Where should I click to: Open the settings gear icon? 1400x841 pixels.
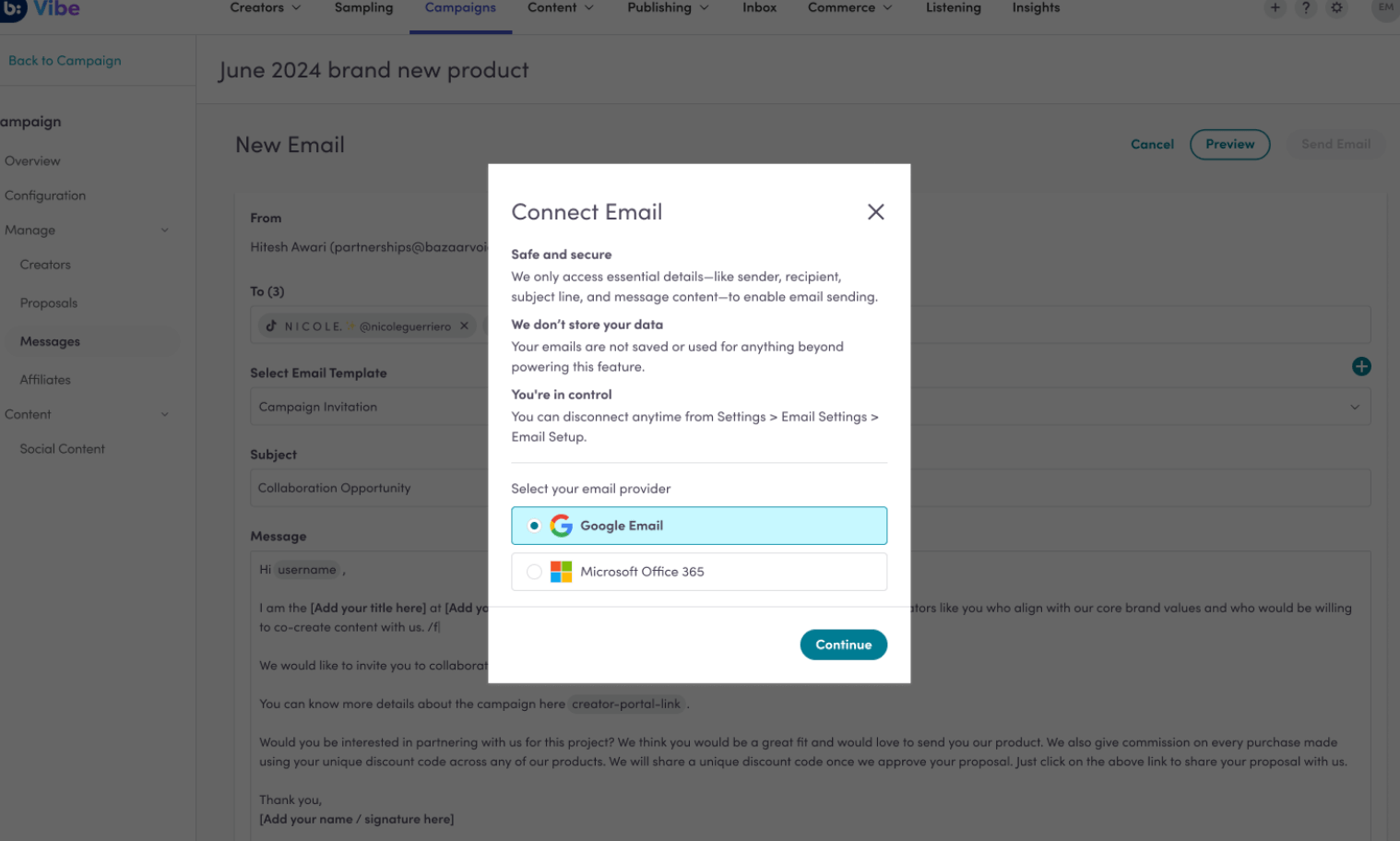pyautogui.click(x=1336, y=8)
